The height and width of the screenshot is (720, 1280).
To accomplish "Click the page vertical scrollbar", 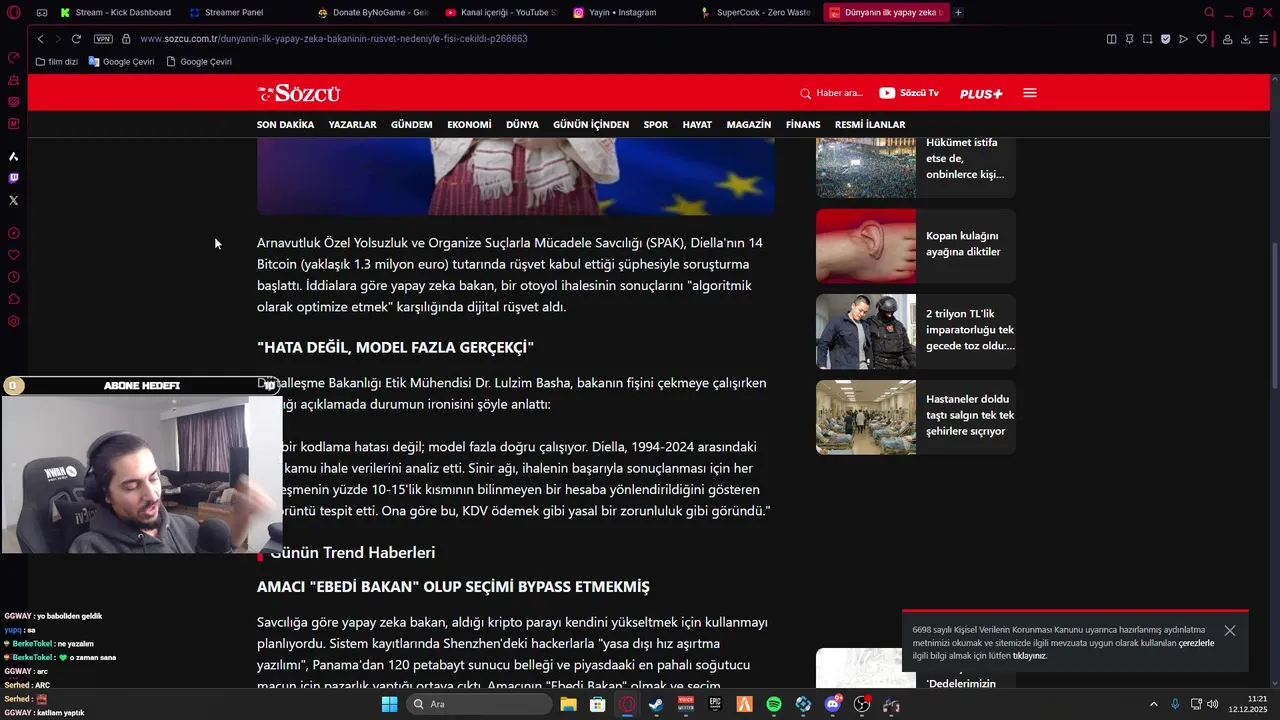I will click(1274, 316).
